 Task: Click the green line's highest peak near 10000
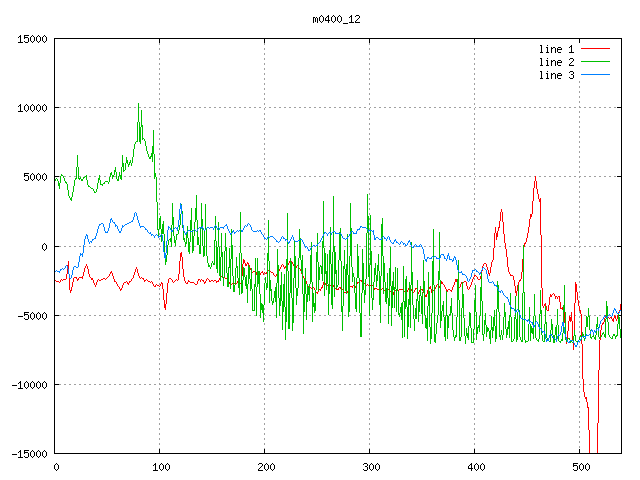pos(139,105)
